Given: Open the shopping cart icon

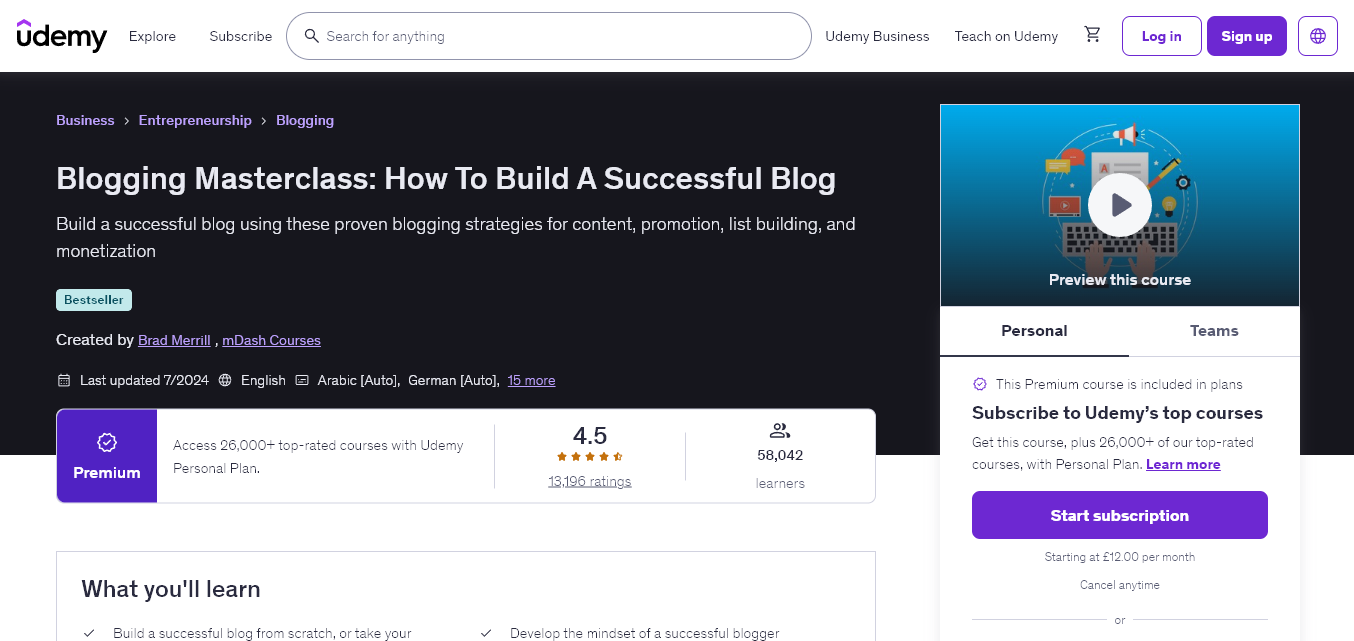Looking at the screenshot, I should (x=1092, y=35).
